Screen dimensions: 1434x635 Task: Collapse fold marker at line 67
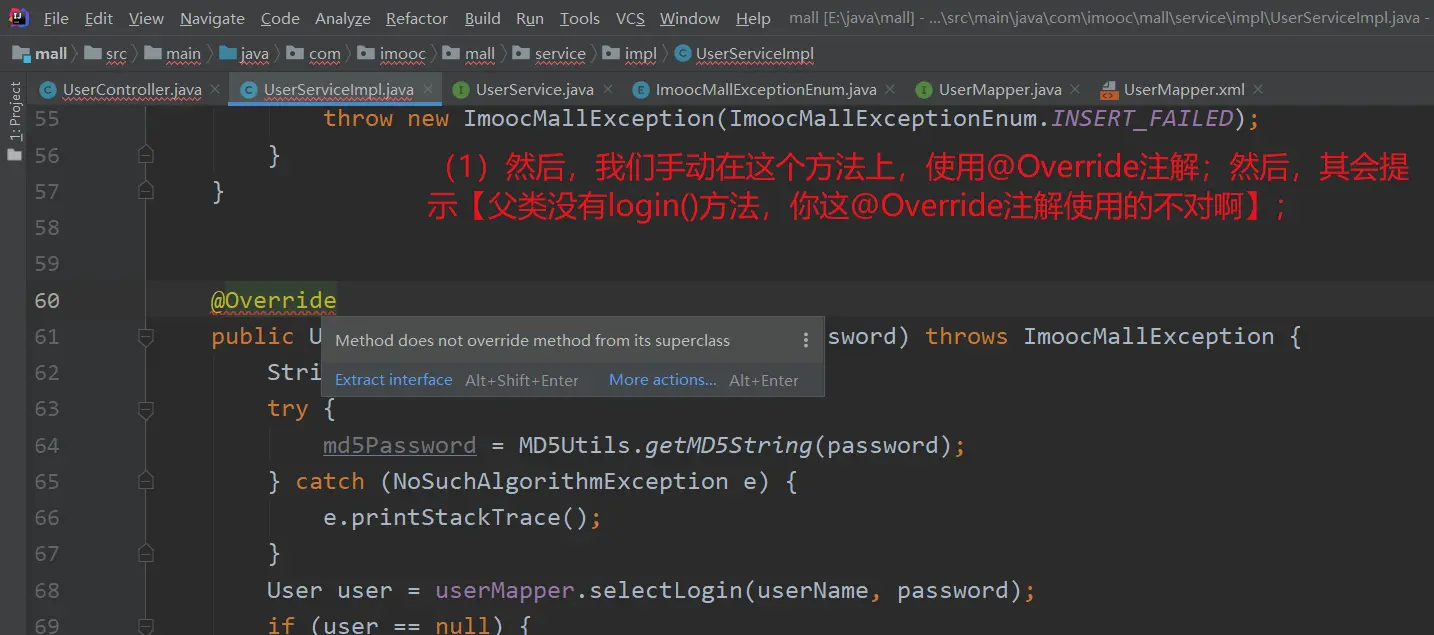[x=146, y=554]
